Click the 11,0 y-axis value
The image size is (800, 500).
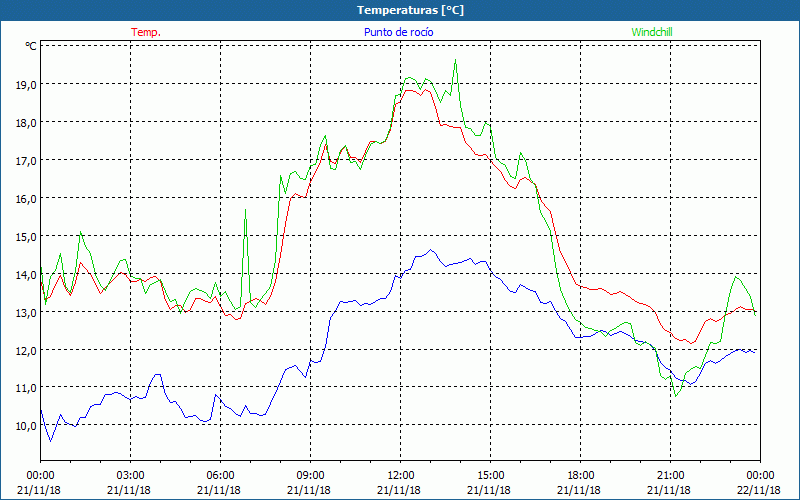(26, 388)
